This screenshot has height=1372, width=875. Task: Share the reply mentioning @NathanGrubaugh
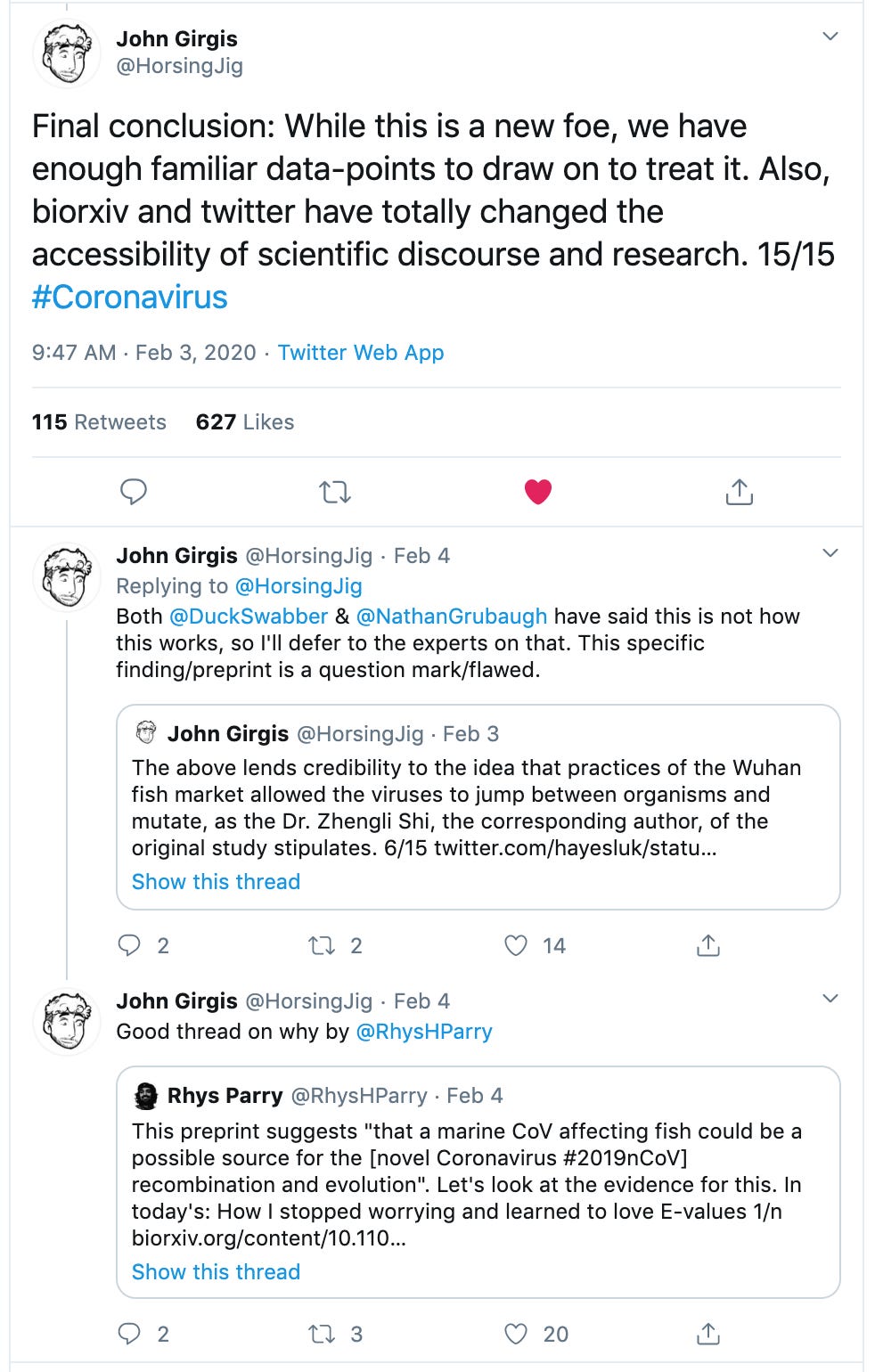[708, 945]
